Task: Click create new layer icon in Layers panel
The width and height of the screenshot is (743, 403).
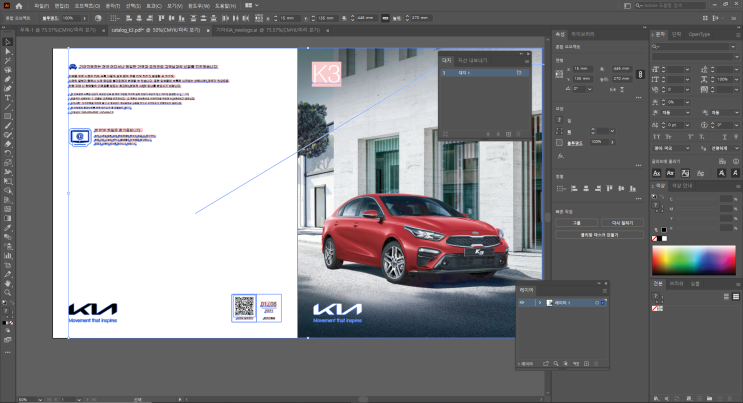Action: 586,364
